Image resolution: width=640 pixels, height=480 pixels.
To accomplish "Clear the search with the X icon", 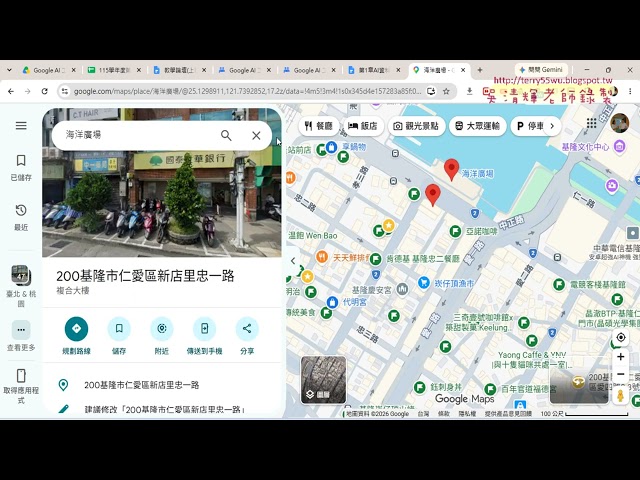I will click(256, 135).
